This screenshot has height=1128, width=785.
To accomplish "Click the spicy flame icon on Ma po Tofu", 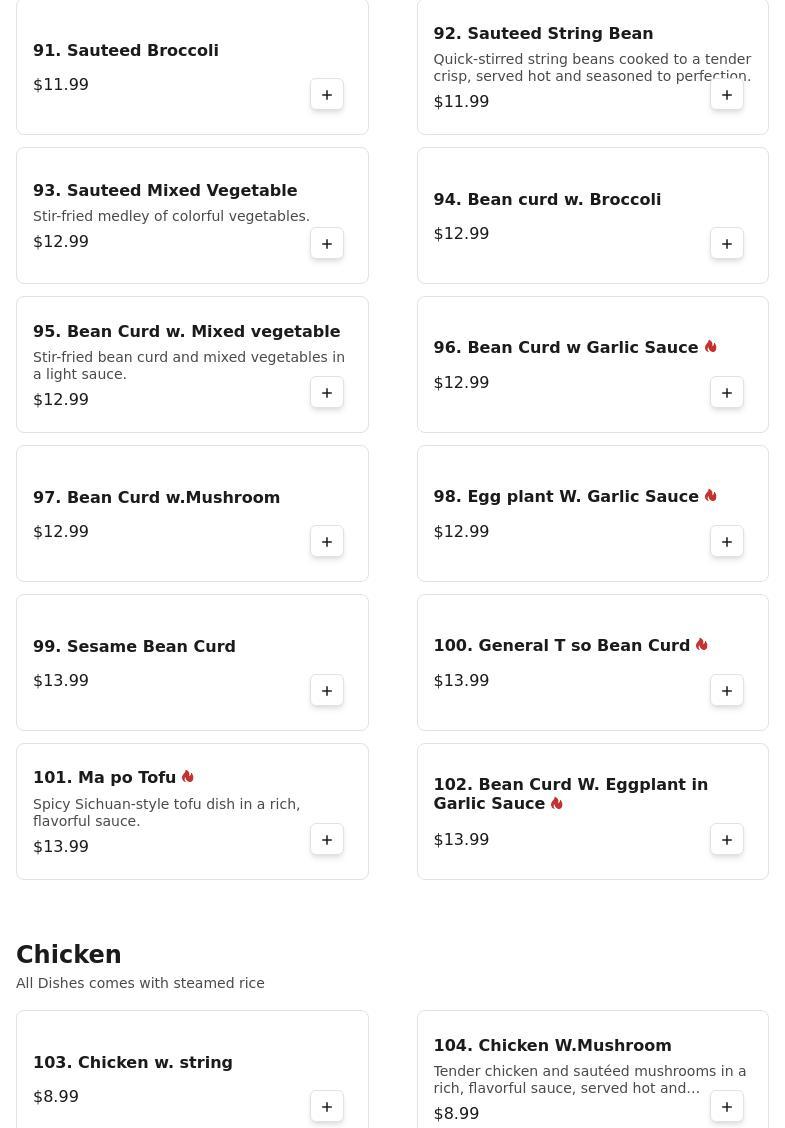I will (x=188, y=777).
